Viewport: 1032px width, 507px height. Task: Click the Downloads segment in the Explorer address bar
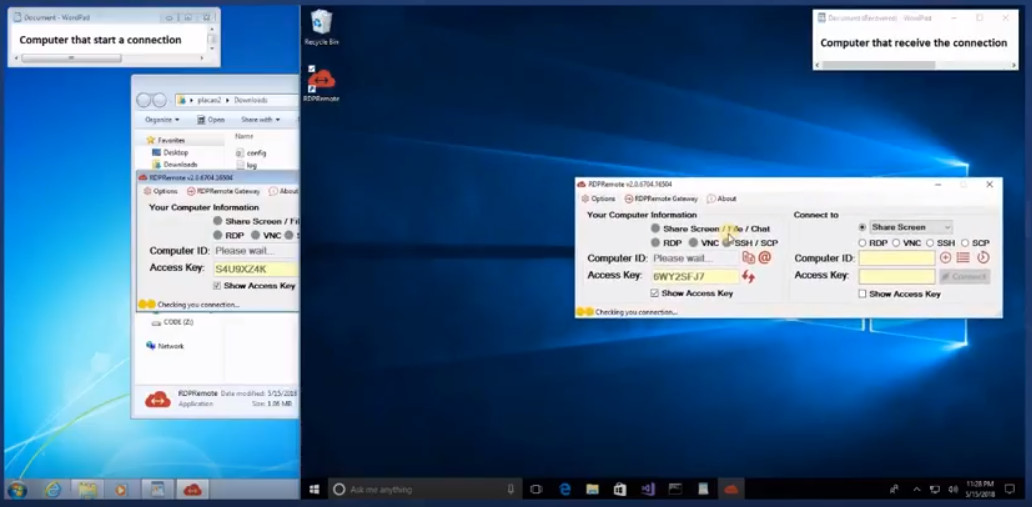point(251,100)
